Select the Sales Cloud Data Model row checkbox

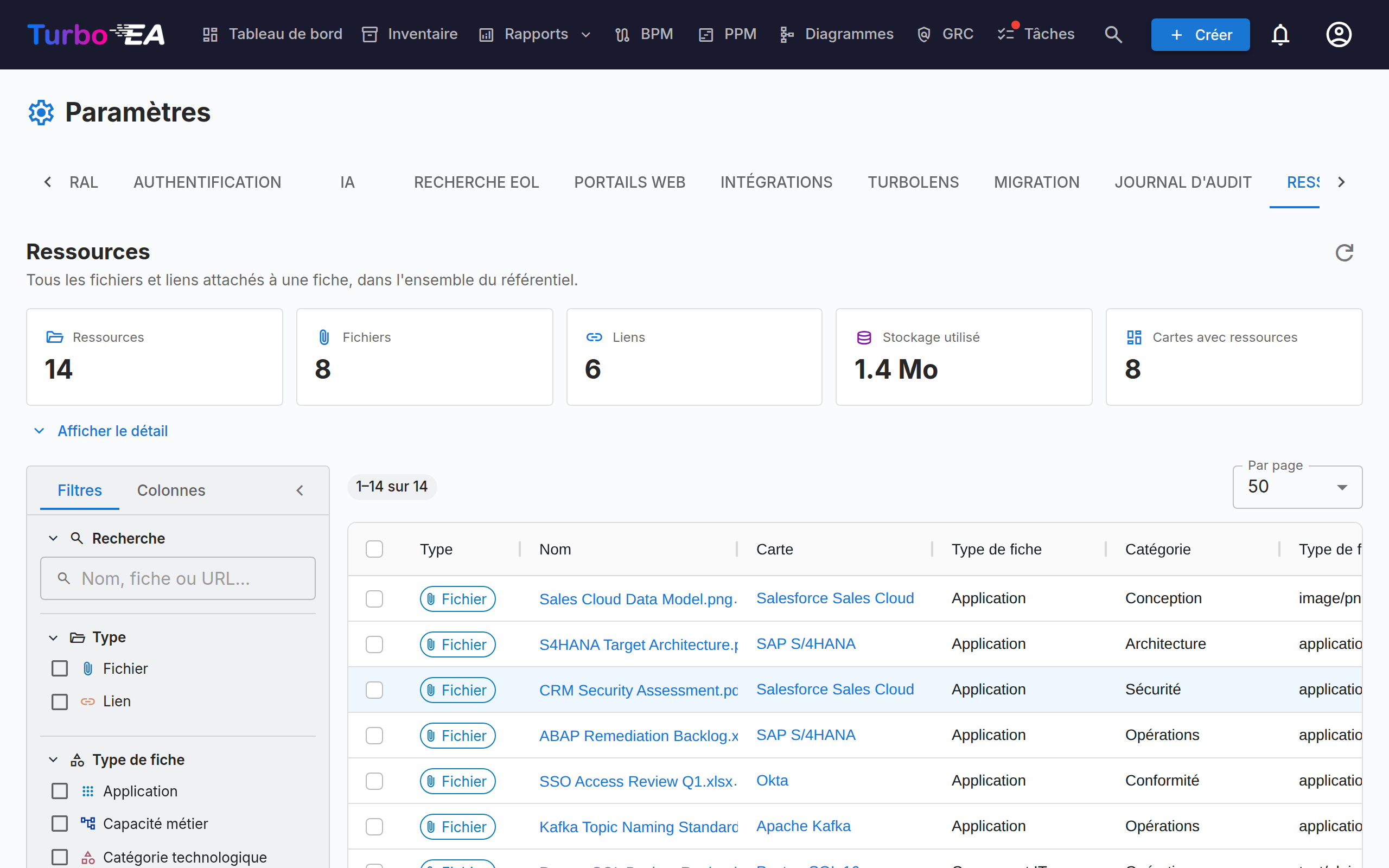pyautogui.click(x=374, y=599)
